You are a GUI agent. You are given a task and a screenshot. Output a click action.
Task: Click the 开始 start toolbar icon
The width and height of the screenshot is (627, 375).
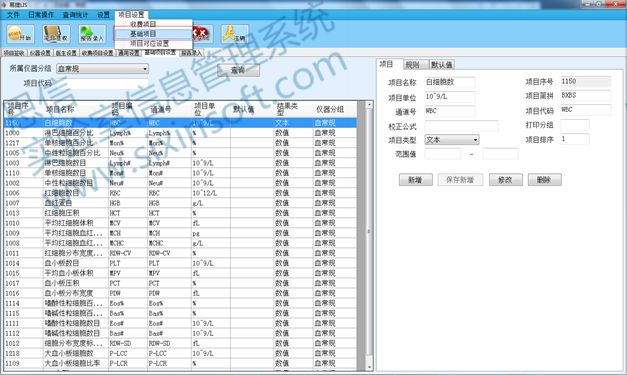click(x=20, y=34)
